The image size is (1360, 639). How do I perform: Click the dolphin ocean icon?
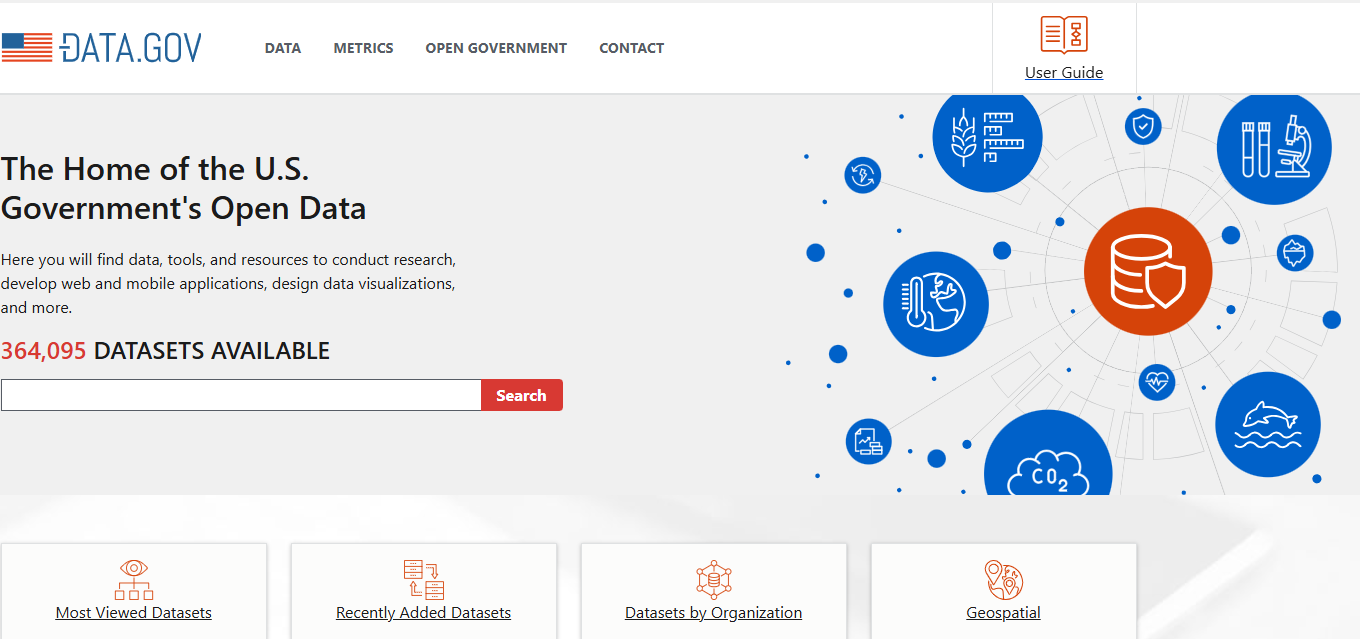coord(1268,424)
